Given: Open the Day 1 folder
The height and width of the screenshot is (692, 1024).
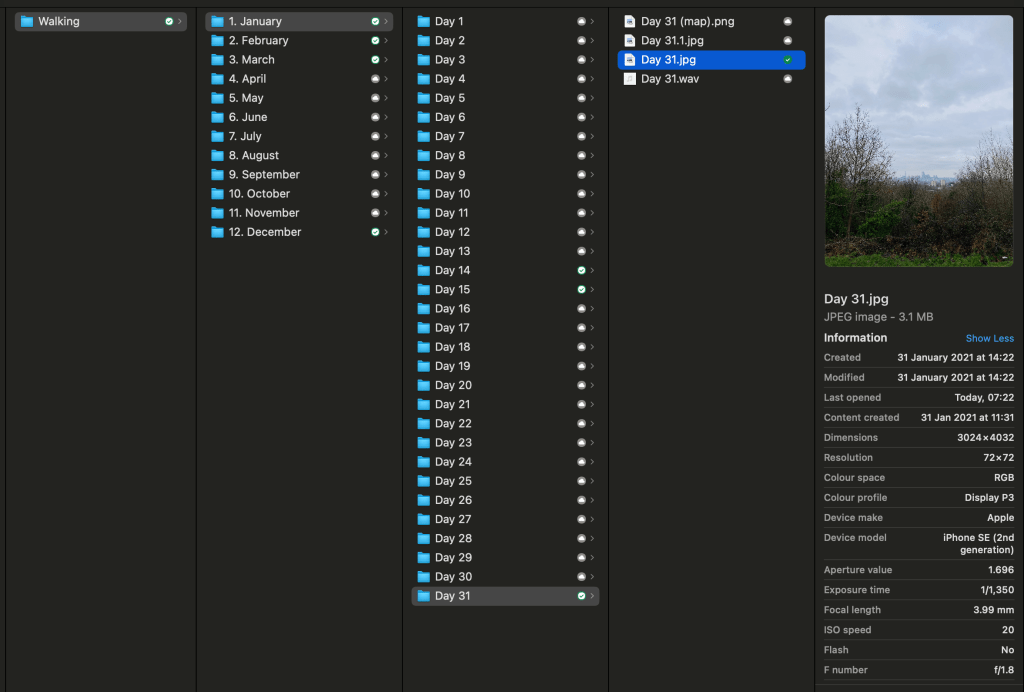Looking at the screenshot, I should (x=449, y=21).
